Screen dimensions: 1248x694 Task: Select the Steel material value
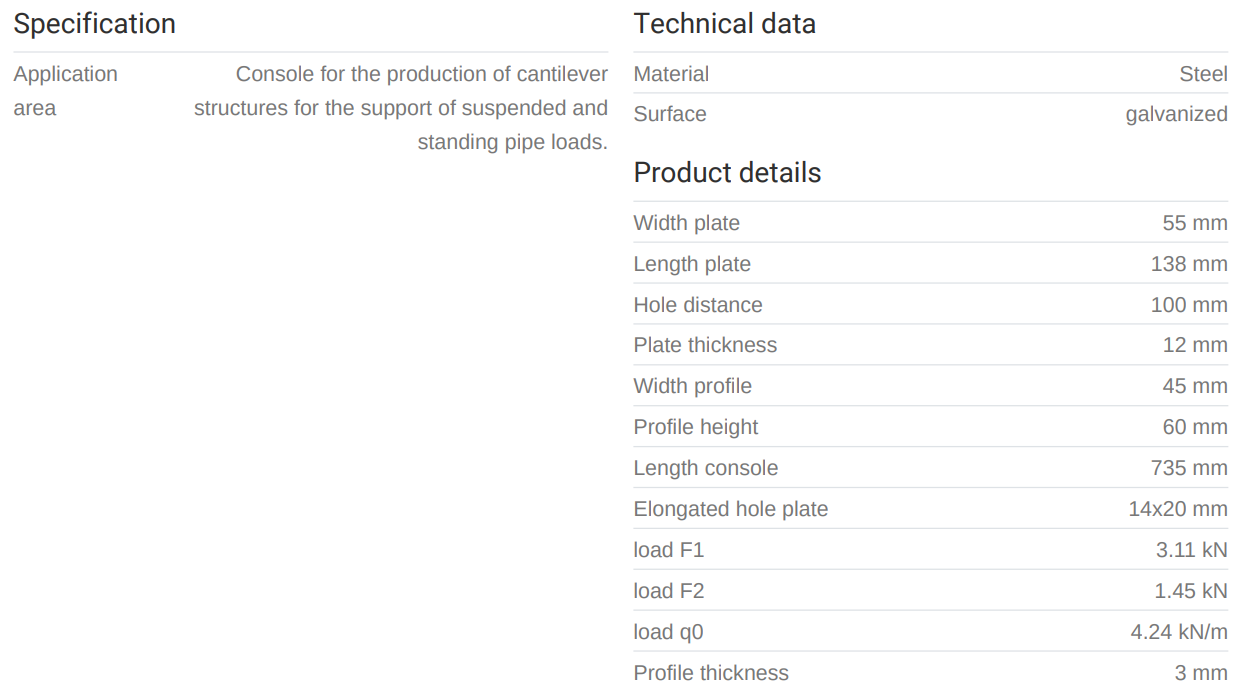tap(1203, 74)
